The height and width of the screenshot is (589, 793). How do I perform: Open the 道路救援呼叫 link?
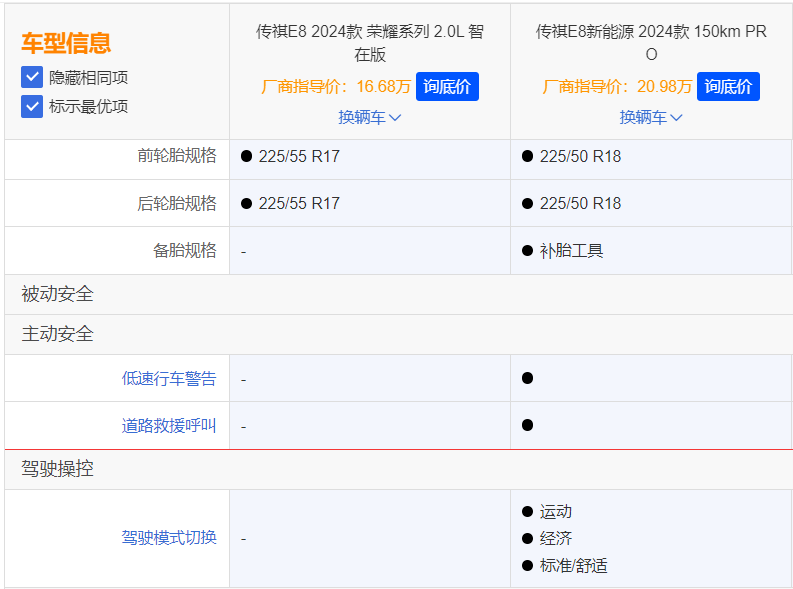(169, 426)
